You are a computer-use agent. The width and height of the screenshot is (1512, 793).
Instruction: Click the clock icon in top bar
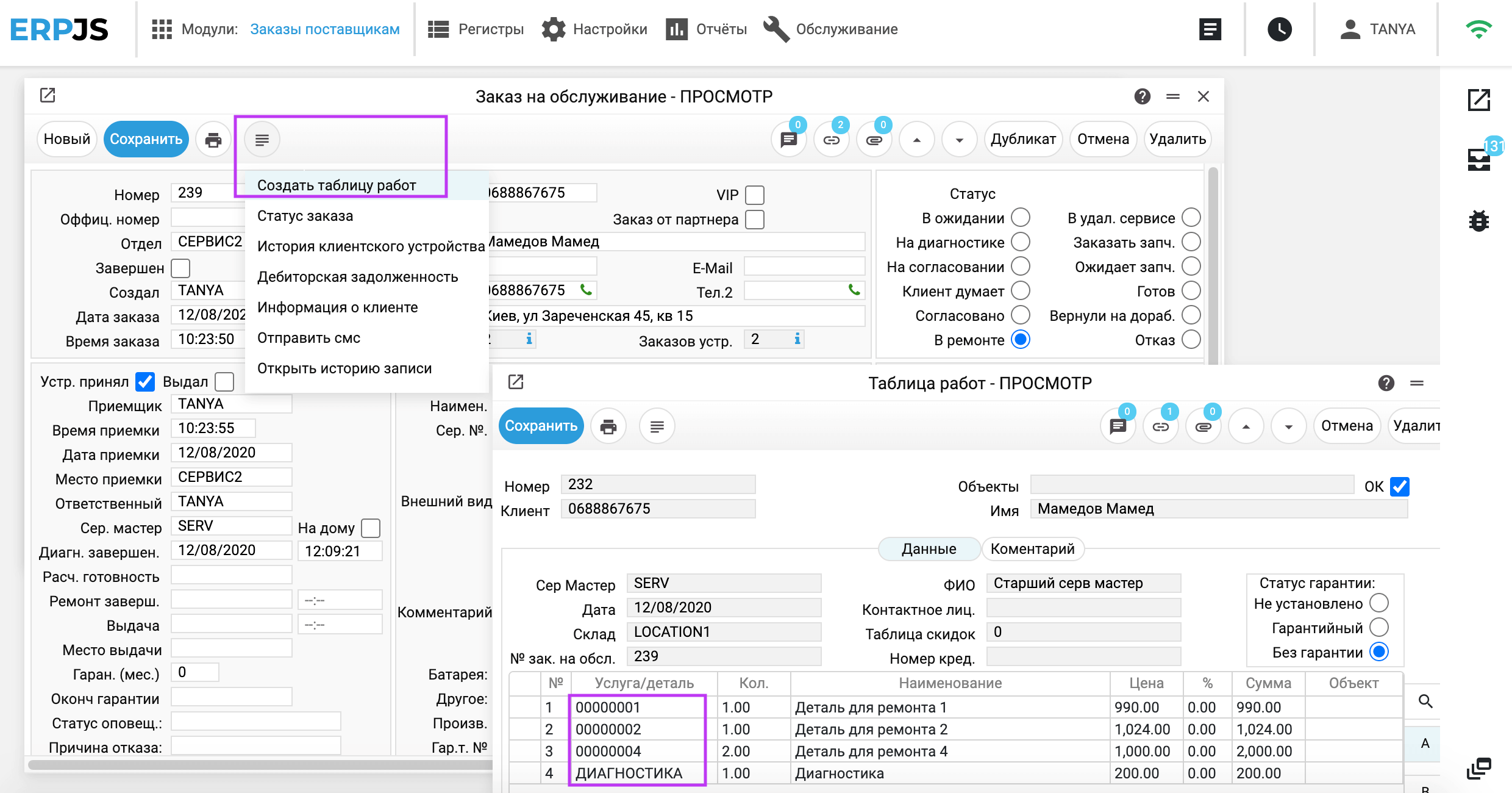(x=1279, y=29)
